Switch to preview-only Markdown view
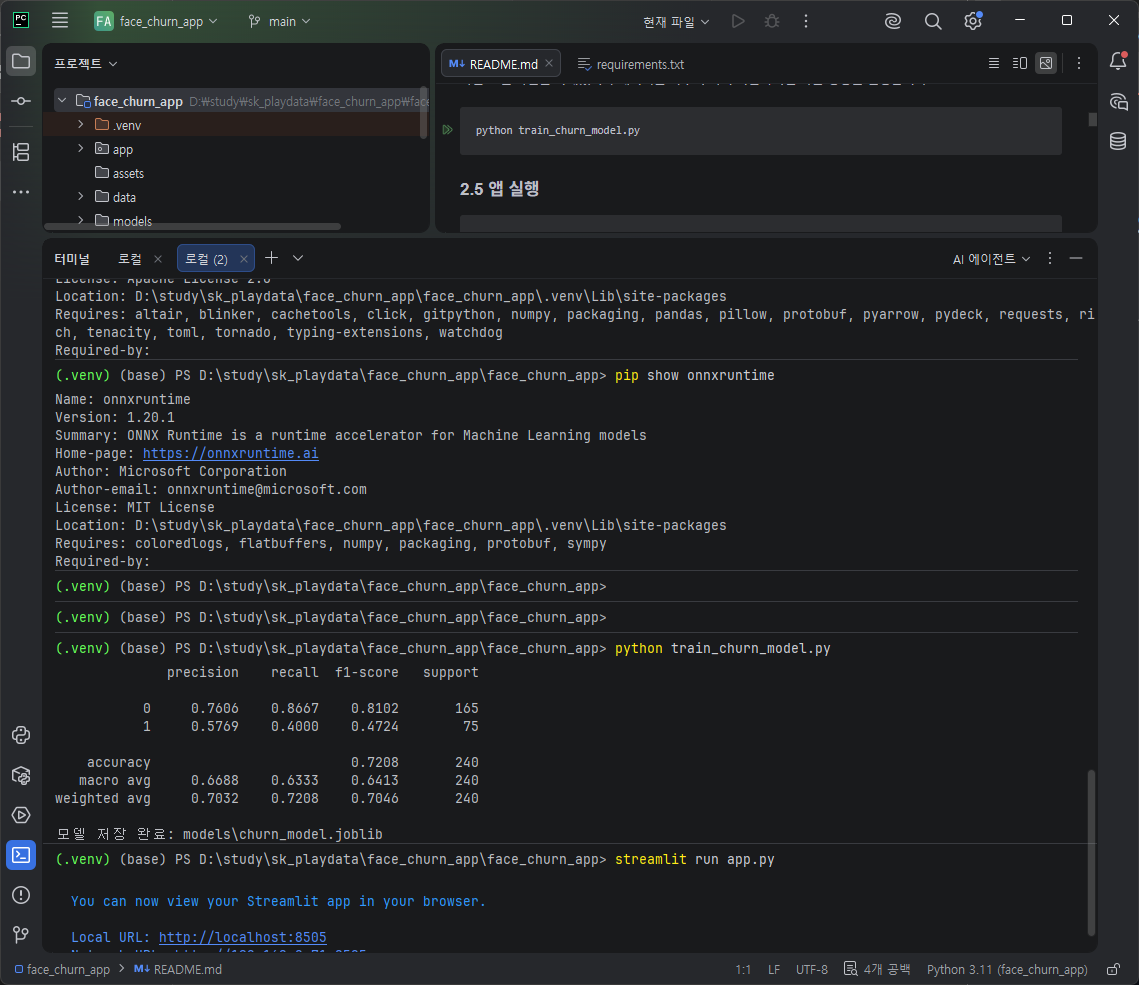Image resolution: width=1139 pixels, height=985 pixels. point(1046,63)
